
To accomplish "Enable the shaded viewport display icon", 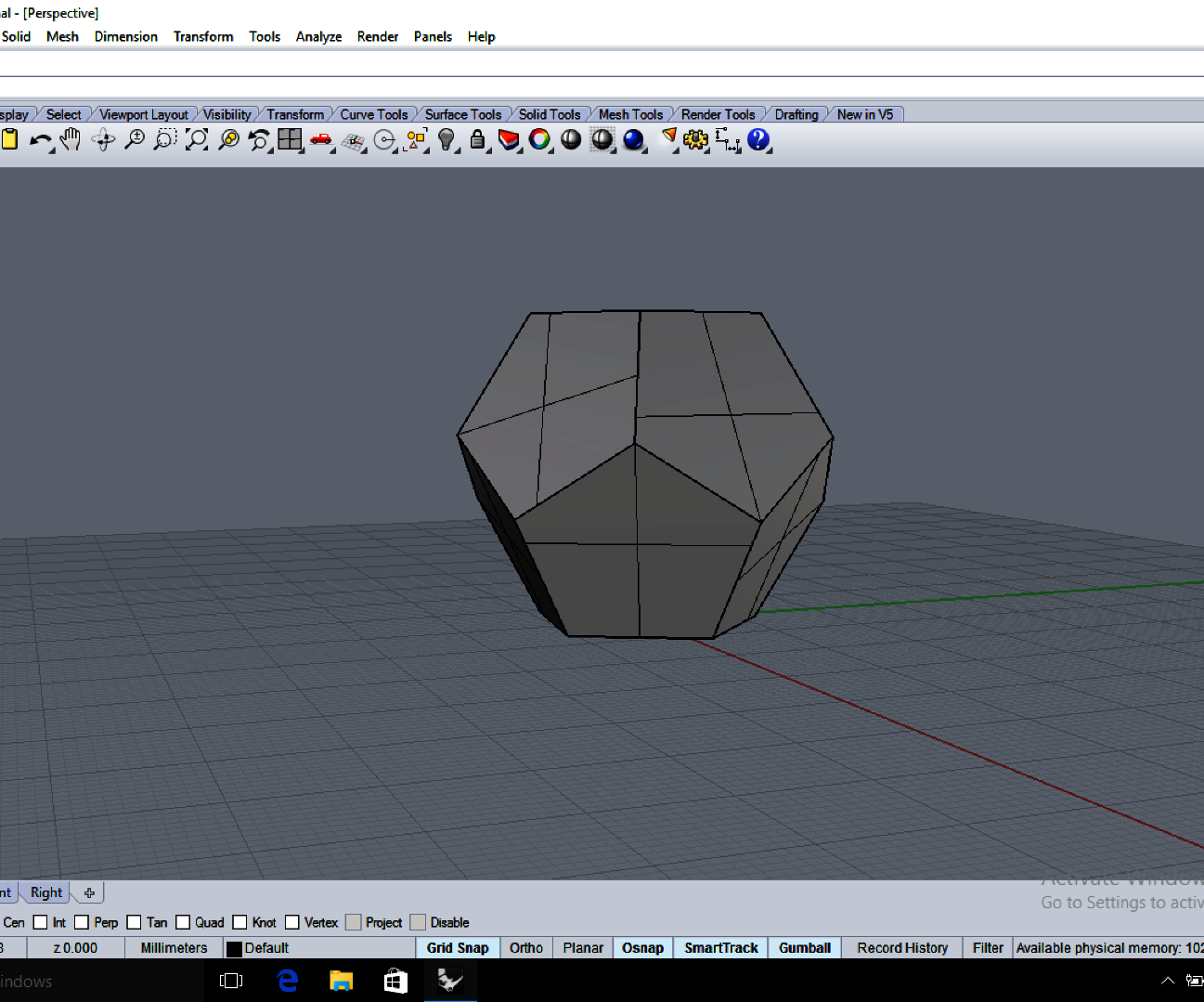I will coord(571,138).
